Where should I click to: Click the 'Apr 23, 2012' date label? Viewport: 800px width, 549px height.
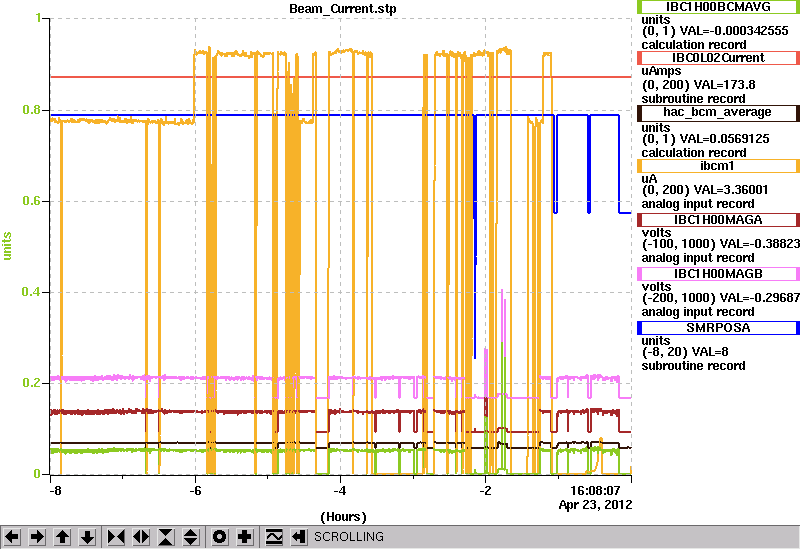595,505
